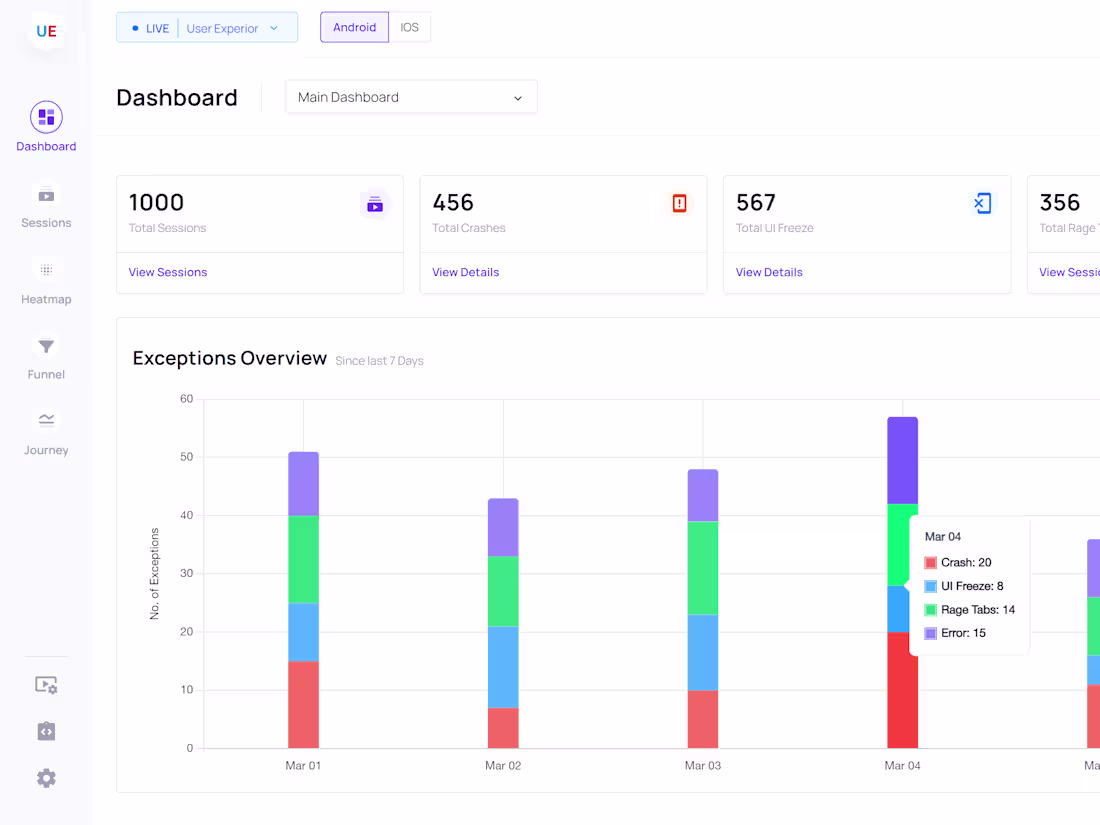Image resolution: width=1100 pixels, height=825 pixels.
Task: Open the Journey sidebar icon
Action: 46,421
